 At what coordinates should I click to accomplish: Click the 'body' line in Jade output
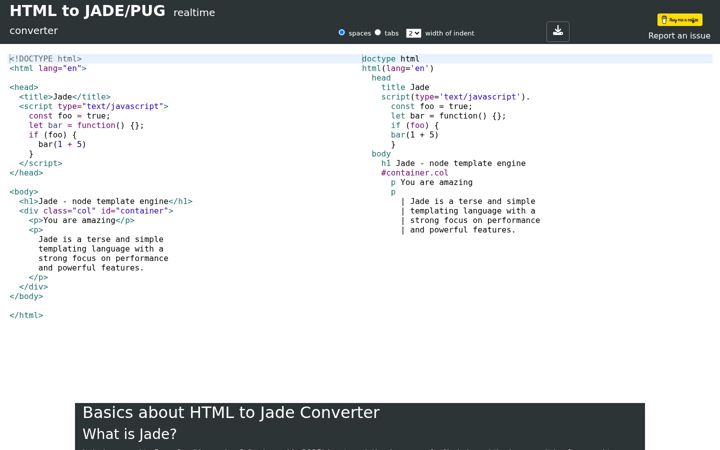click(381, 154)
